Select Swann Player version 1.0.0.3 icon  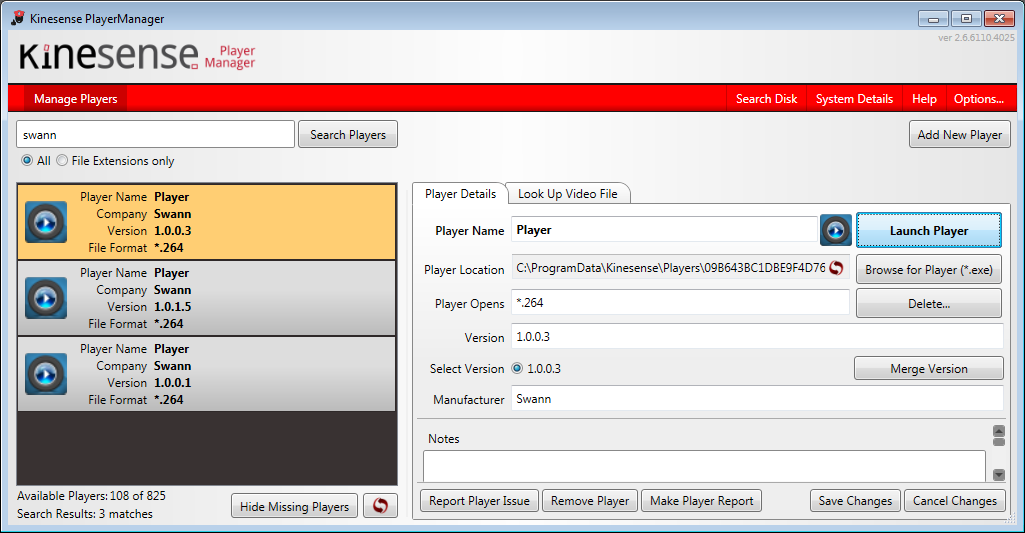tap(46, 222)
